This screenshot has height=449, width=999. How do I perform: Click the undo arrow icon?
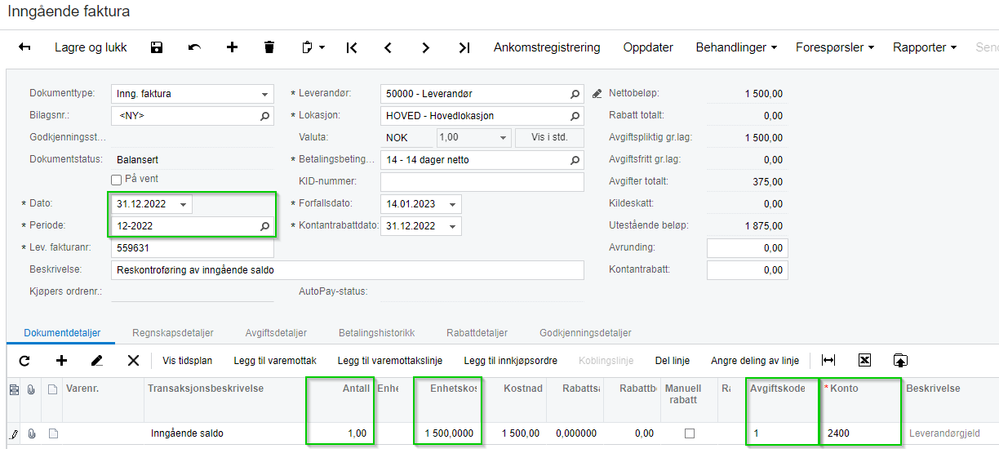point(194,47)
